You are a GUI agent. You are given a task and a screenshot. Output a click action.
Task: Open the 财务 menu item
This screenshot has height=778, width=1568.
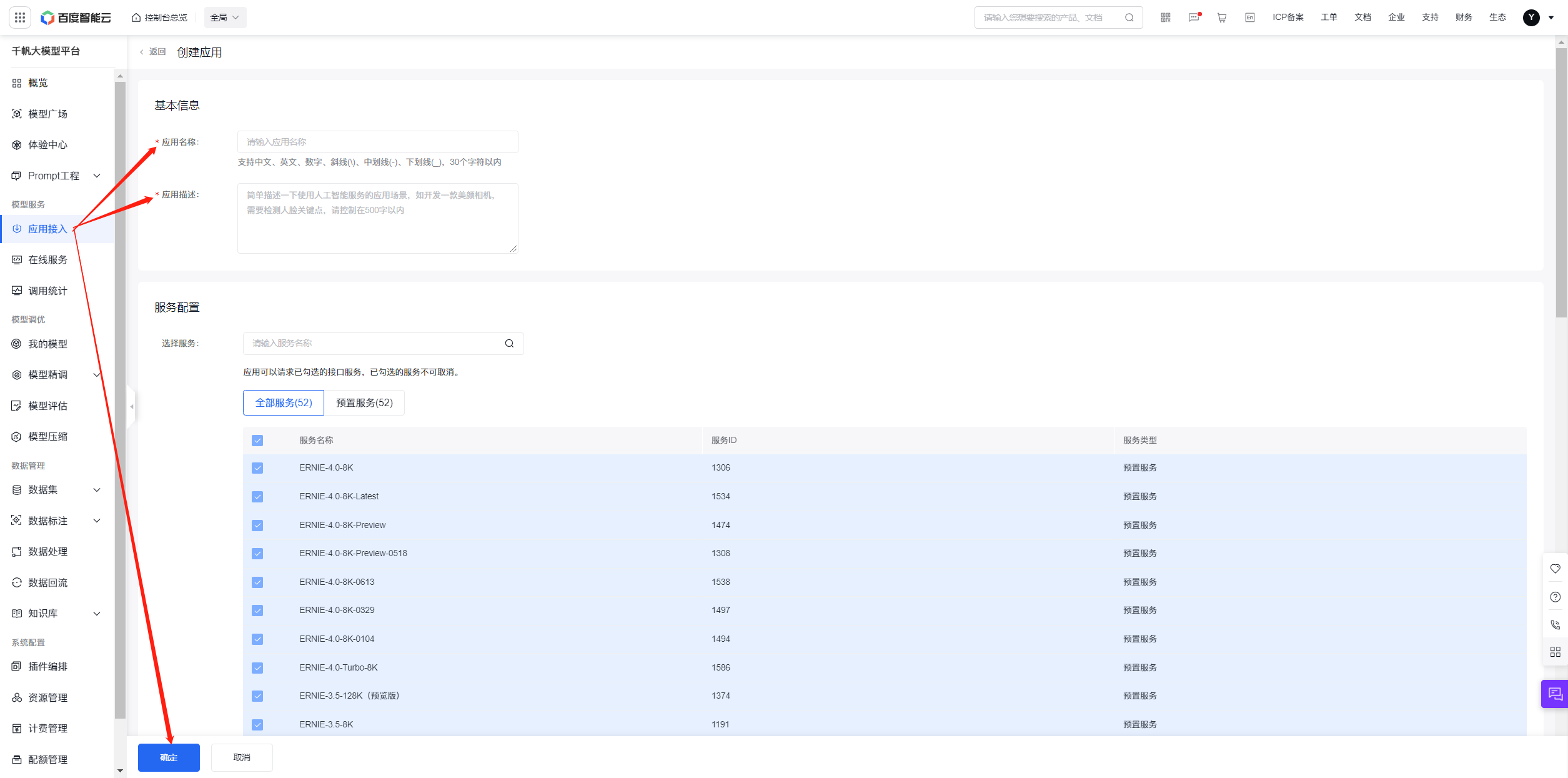[x=1464, y=17]
